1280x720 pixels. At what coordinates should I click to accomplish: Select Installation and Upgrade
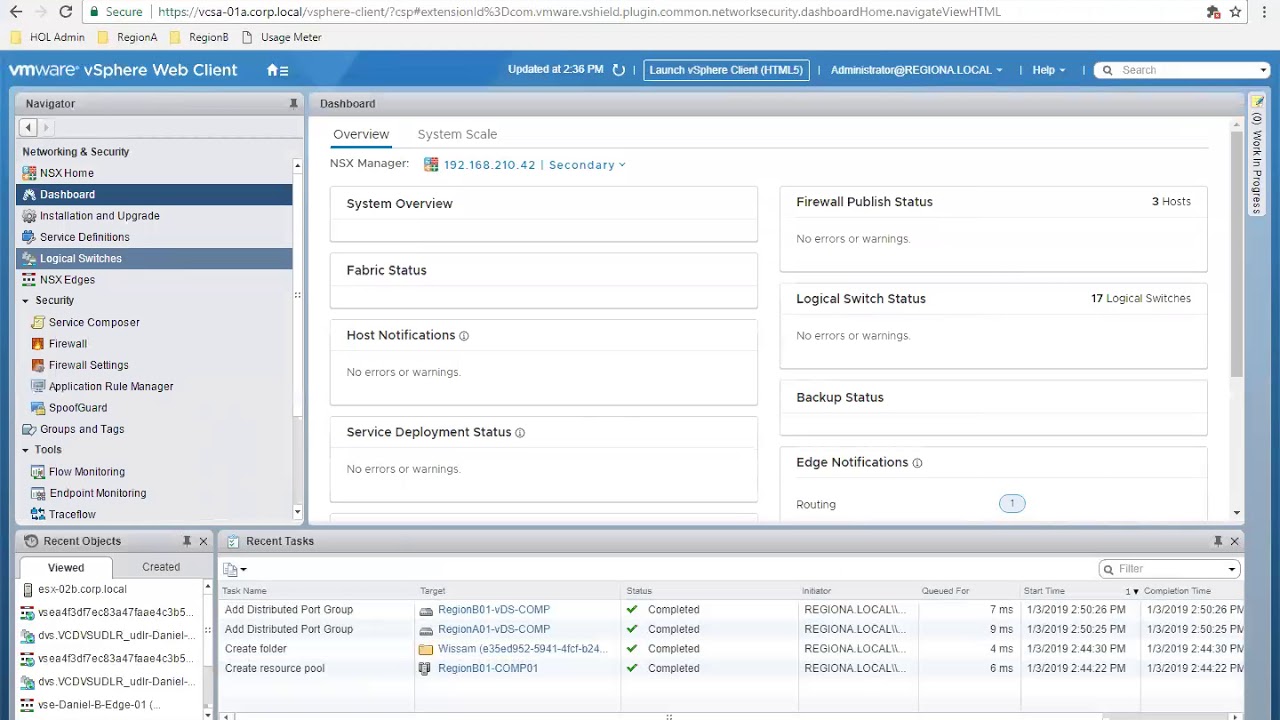pos(99,216)
